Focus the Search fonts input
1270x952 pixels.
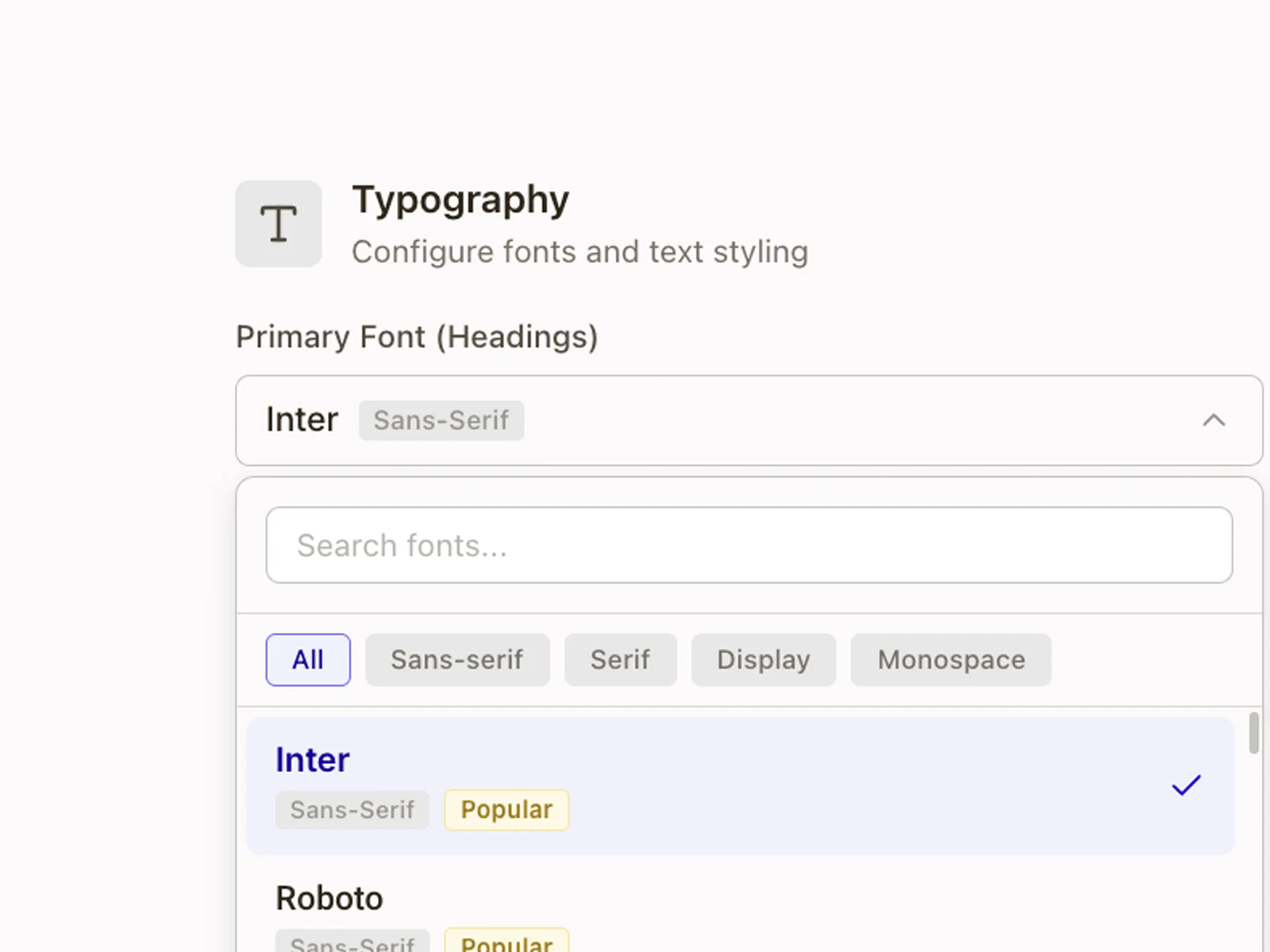pyautogui.click(x=749, y=546)
